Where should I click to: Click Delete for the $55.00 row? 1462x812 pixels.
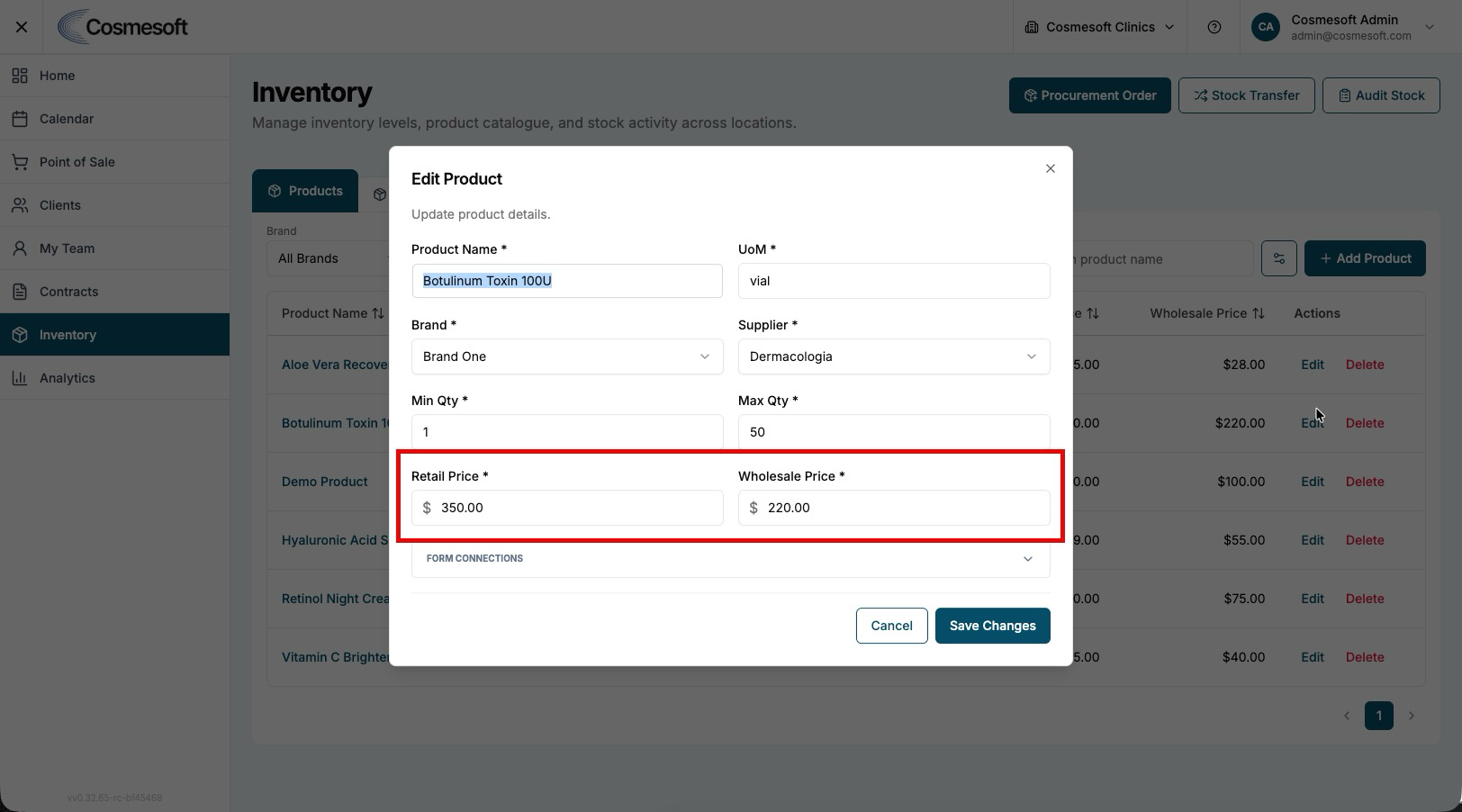pyautogui.click(x=1365, y=540)
